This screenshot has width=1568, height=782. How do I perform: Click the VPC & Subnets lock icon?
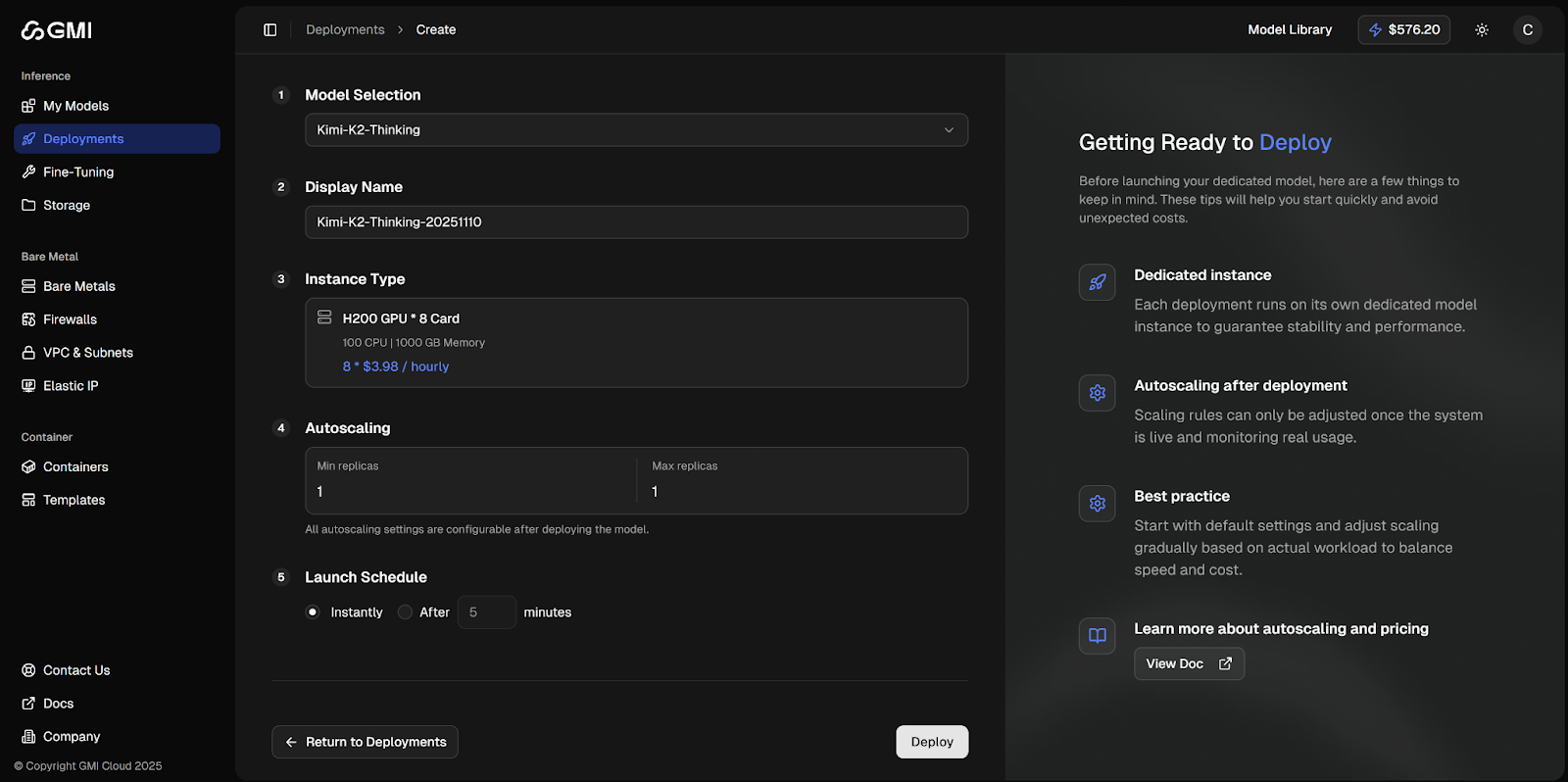point(28,353)
